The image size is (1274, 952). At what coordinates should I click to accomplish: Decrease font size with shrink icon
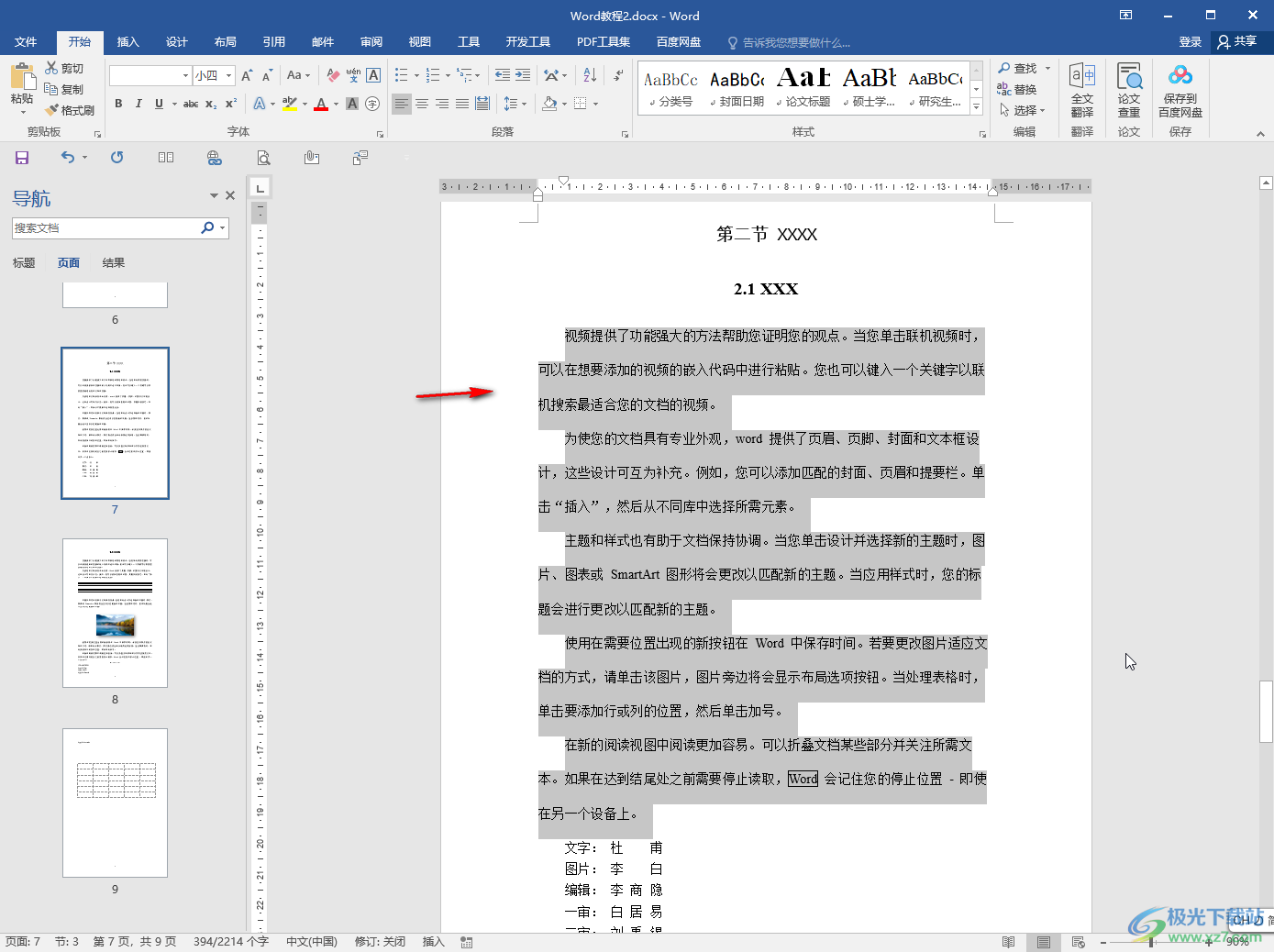(x=267, y=75)
